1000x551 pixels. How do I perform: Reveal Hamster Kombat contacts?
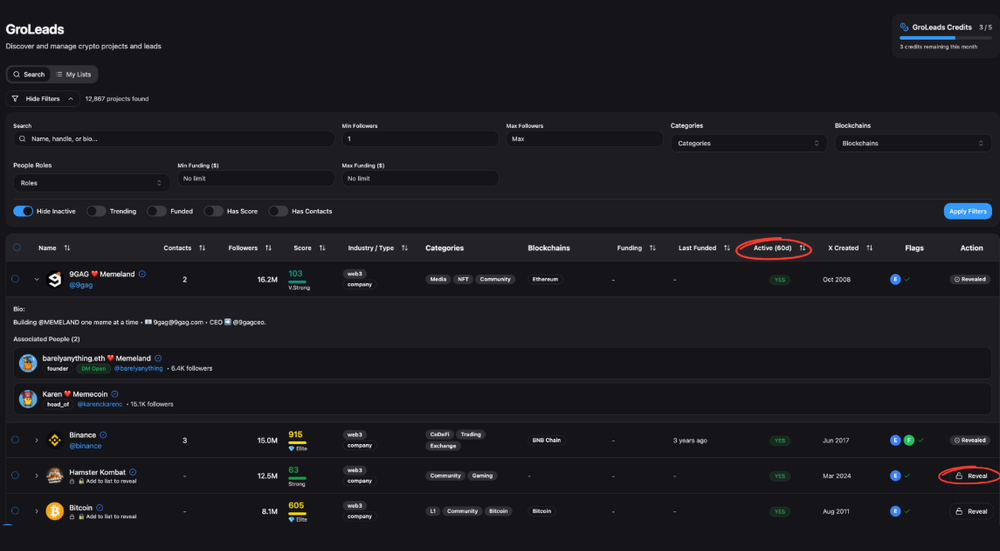coord(971,476)
